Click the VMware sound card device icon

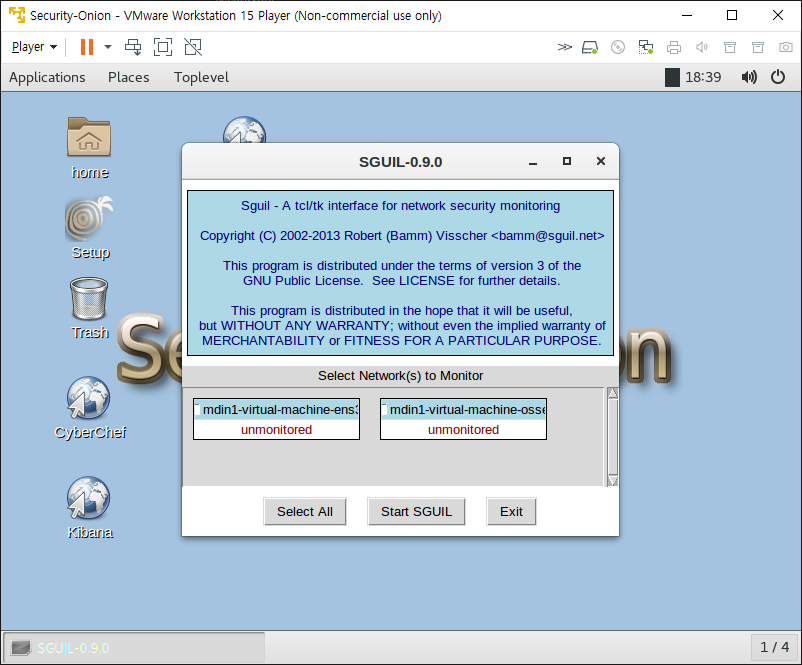(x=702, y=48)
